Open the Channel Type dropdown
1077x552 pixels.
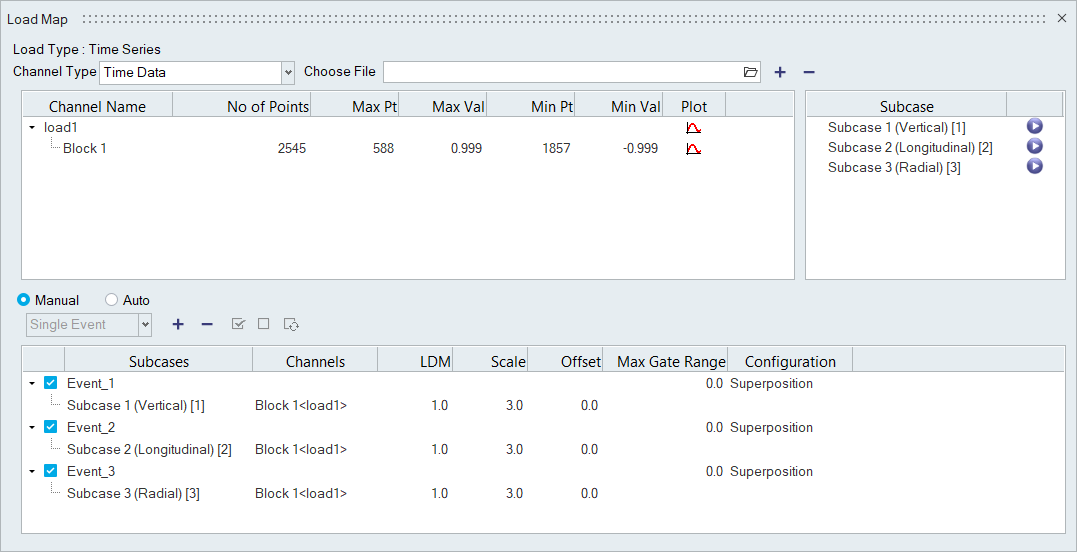point(288,72)
